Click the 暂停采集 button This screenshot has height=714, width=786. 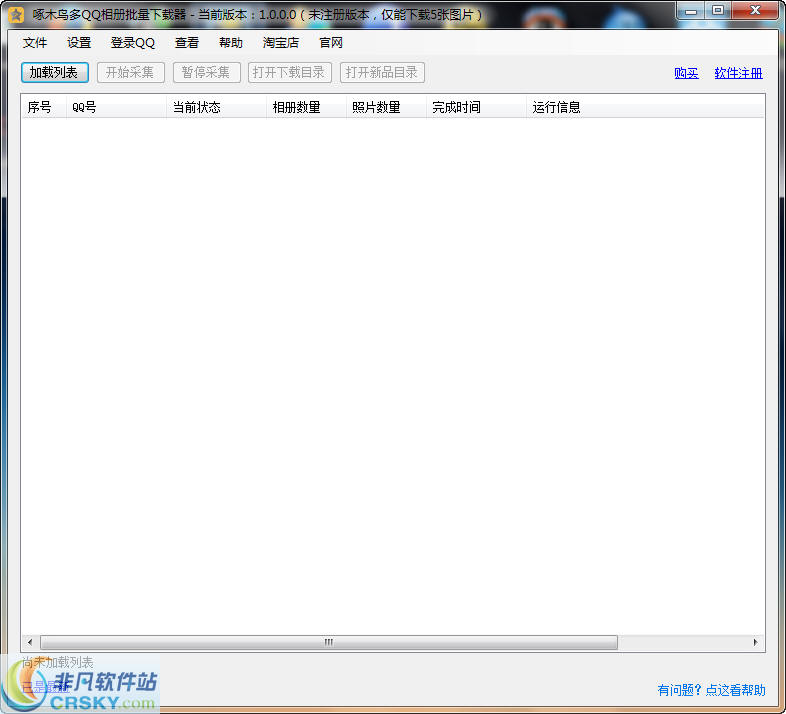(207, 73)
